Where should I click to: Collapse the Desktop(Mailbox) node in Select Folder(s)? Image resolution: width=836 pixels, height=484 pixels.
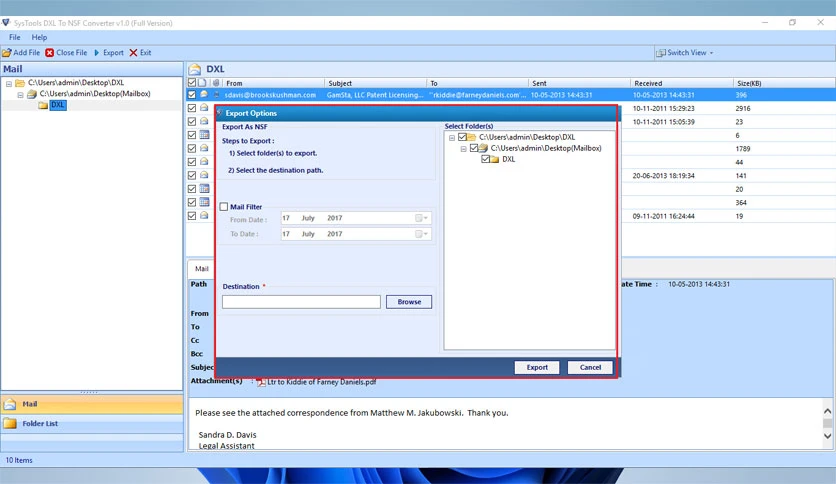(463, 149)
